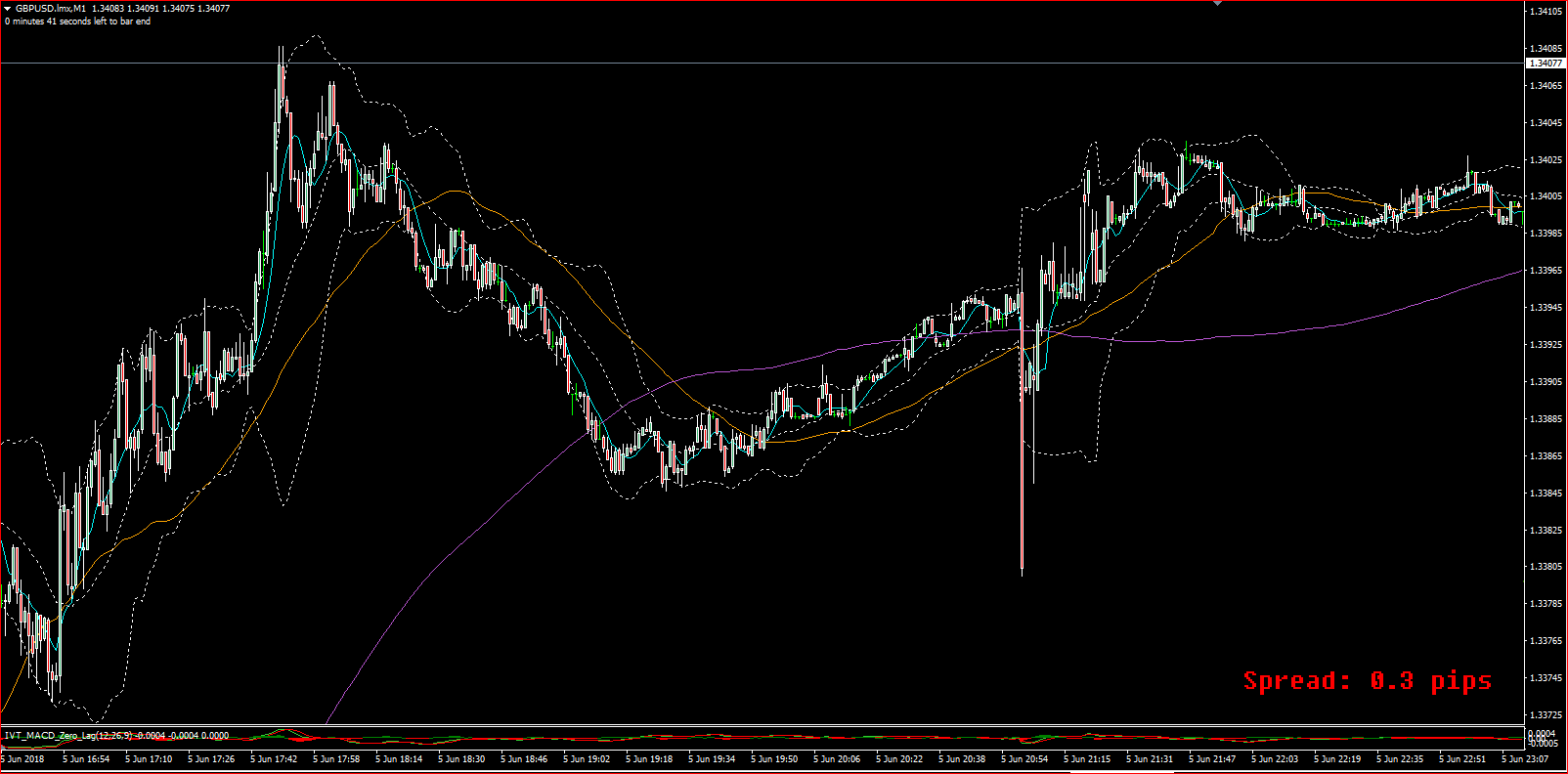Image resolution: width=1568 pixels, height=774 pixels.
Task: Click the 1.33985 price axis label
Action: 1546,234
